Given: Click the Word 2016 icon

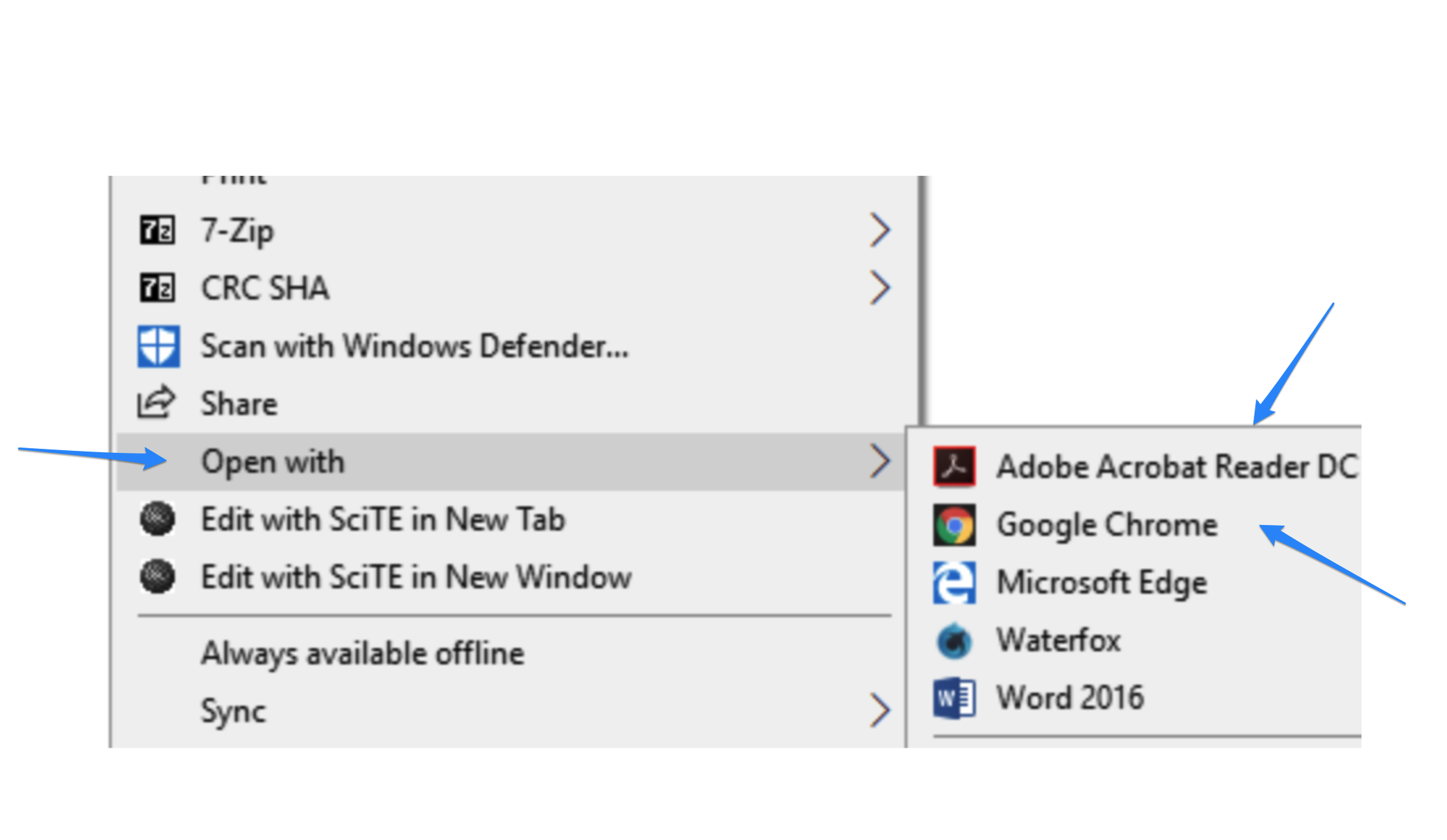Looking at the screenshot, I should coord(954,698).
